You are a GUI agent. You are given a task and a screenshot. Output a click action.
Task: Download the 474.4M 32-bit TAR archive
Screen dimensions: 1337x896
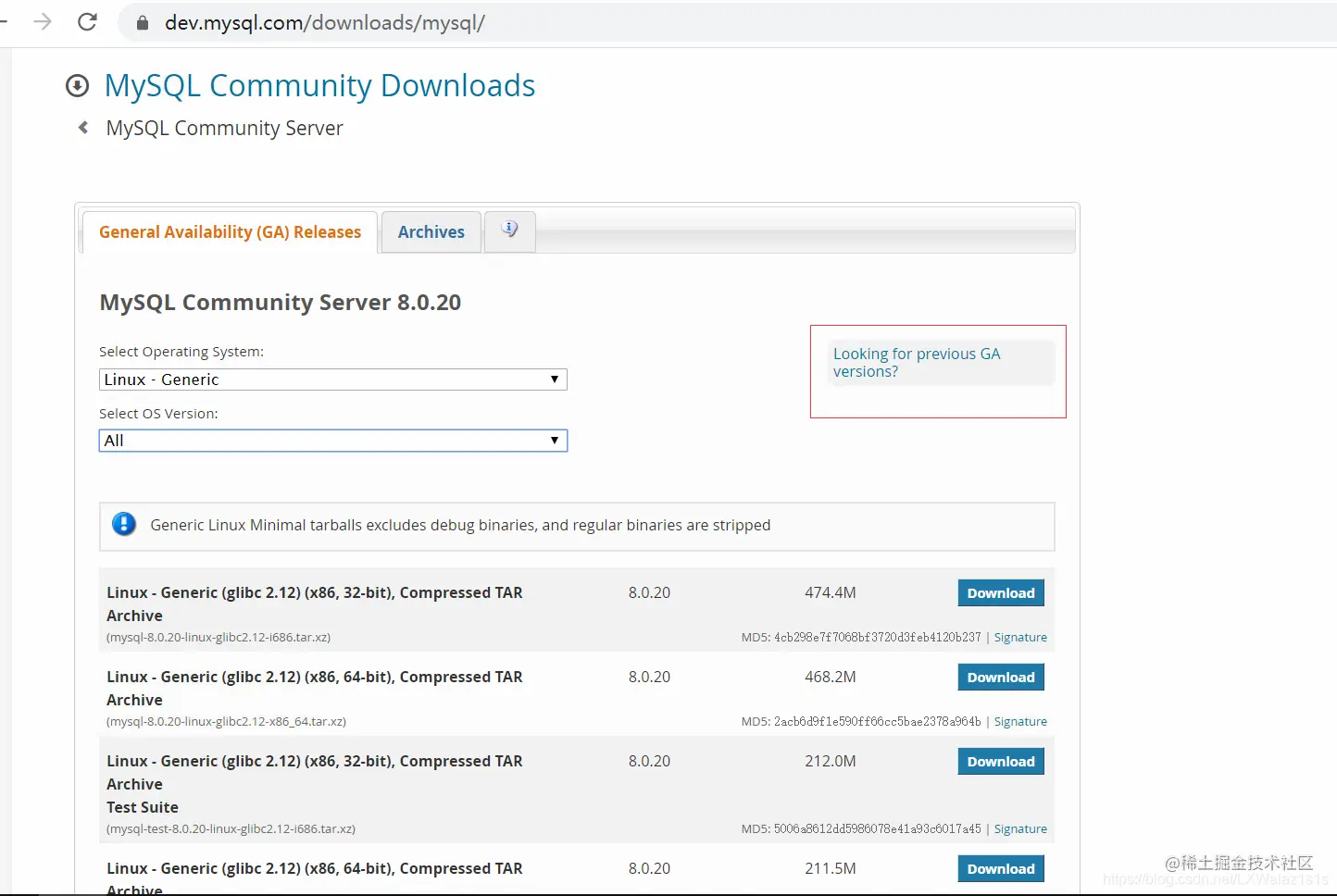coord(1001,593)
